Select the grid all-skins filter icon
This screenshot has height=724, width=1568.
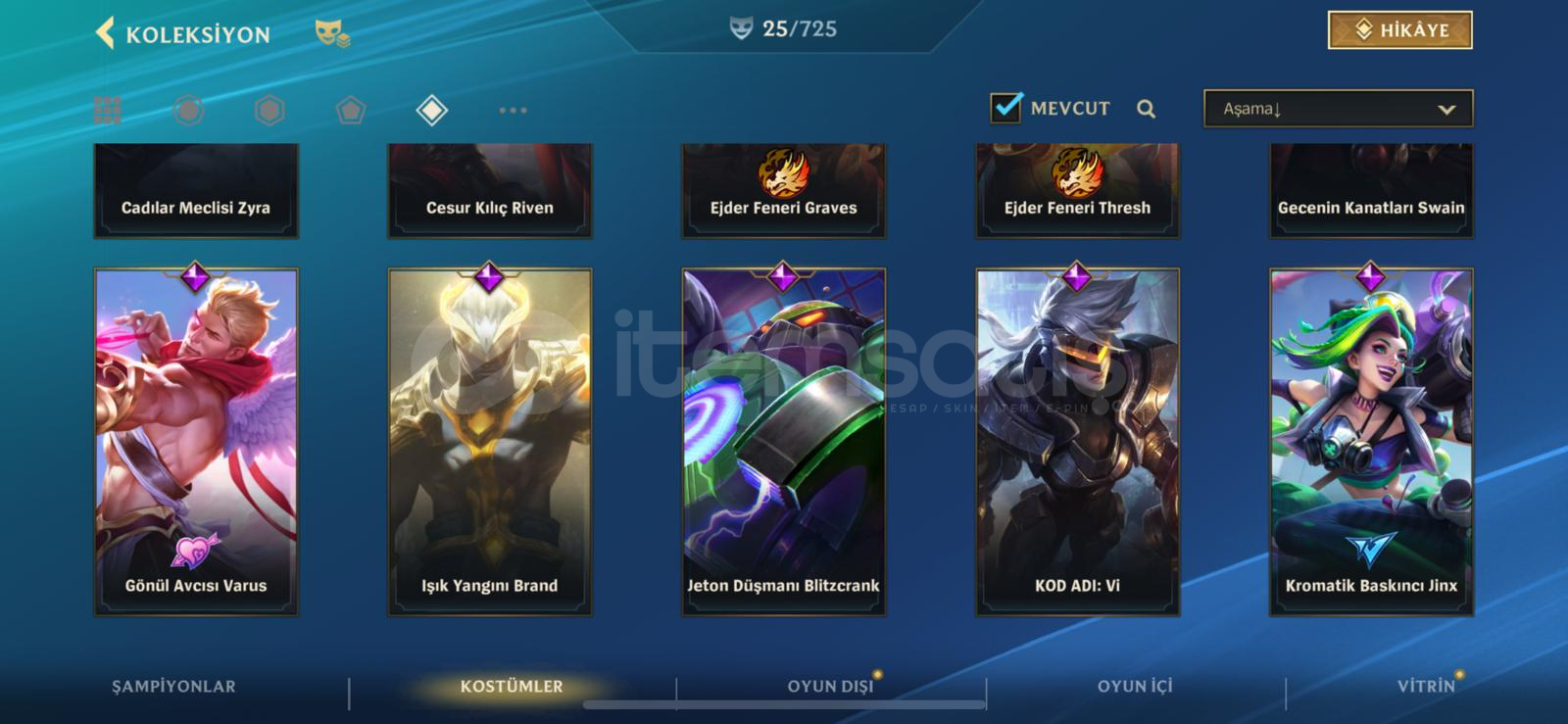point(108,110)
